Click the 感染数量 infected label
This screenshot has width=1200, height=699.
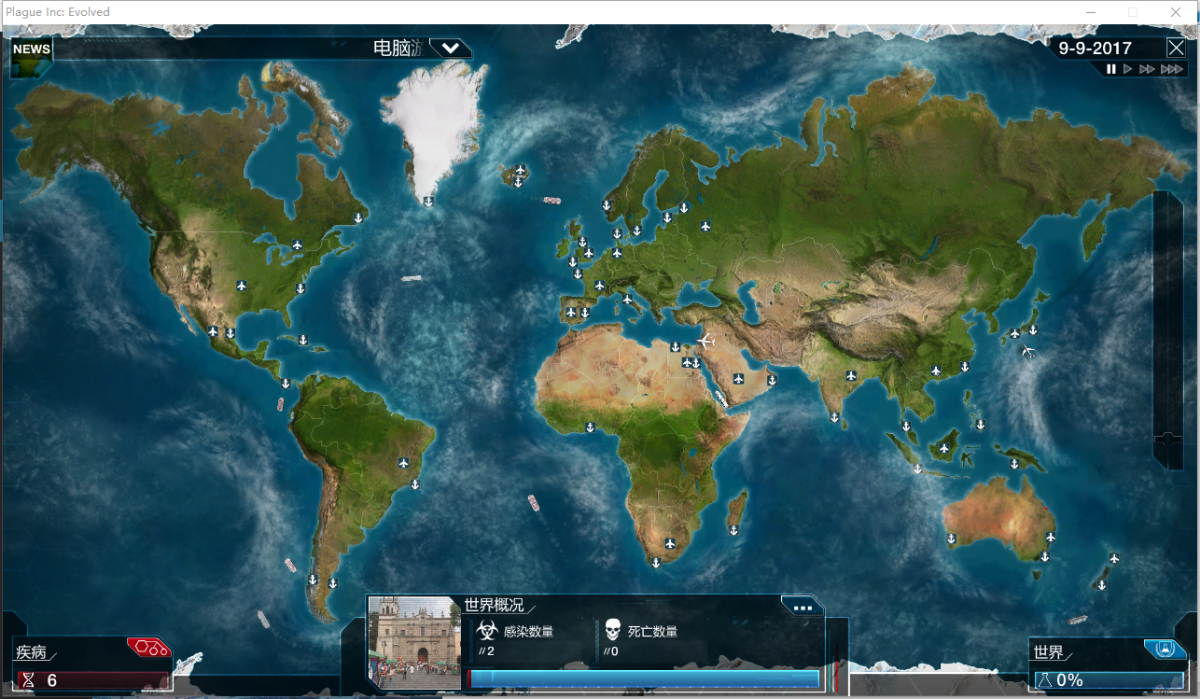click(x=529, y=631)
